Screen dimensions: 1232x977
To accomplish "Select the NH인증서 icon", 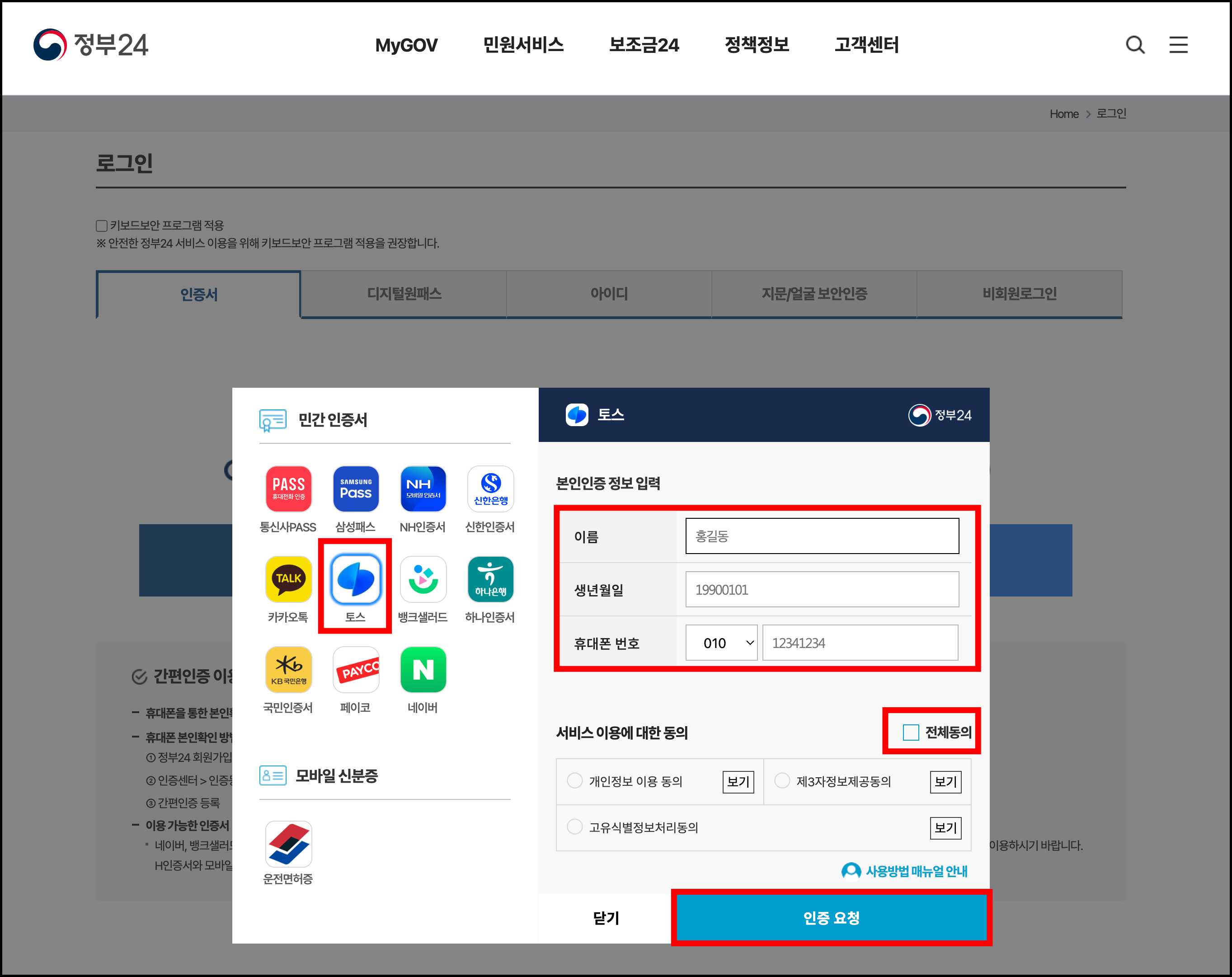I will [x=423, y=489].
